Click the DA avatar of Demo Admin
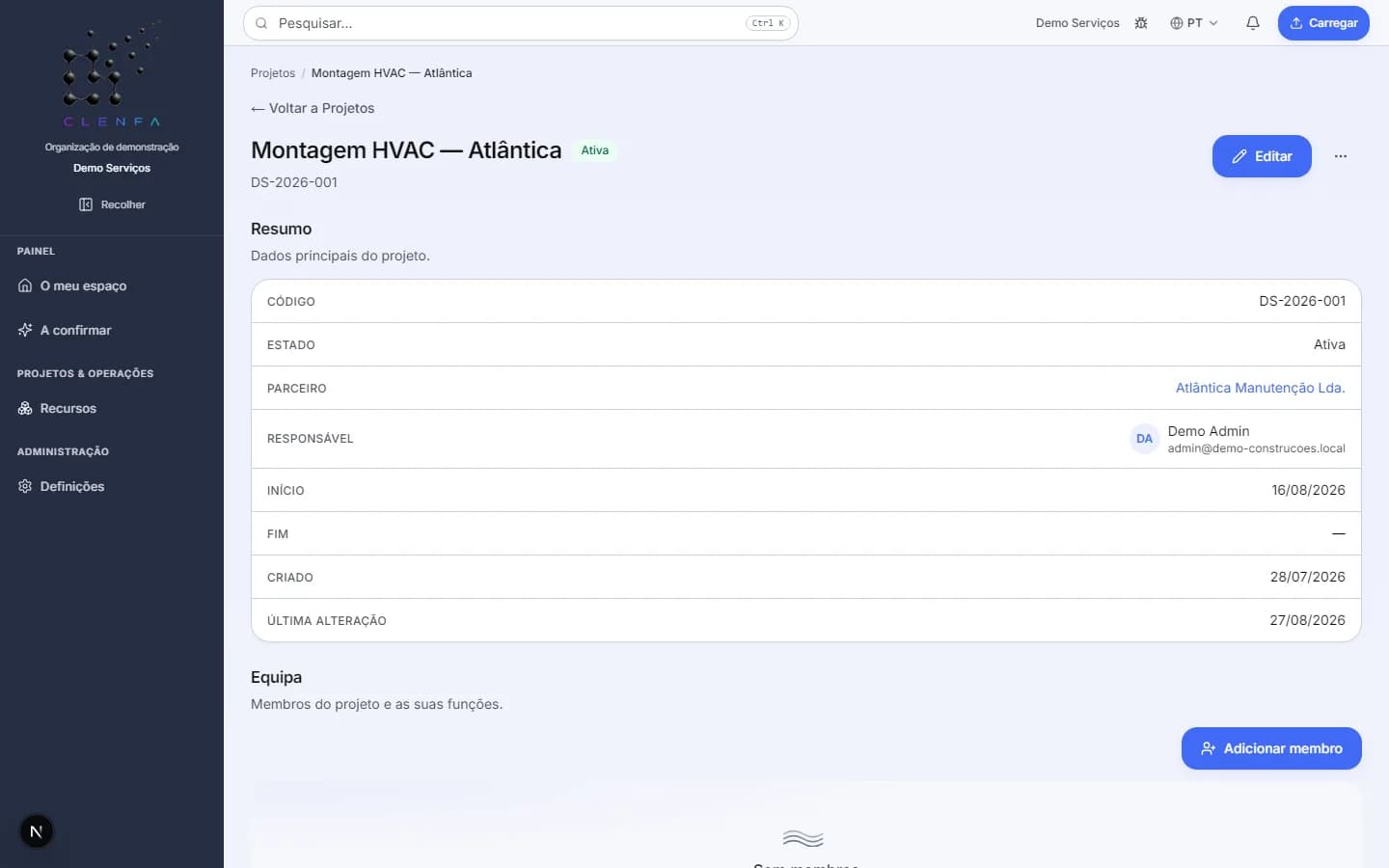The width and height of the screenshot is (1389, 868). pos(1144,439)
